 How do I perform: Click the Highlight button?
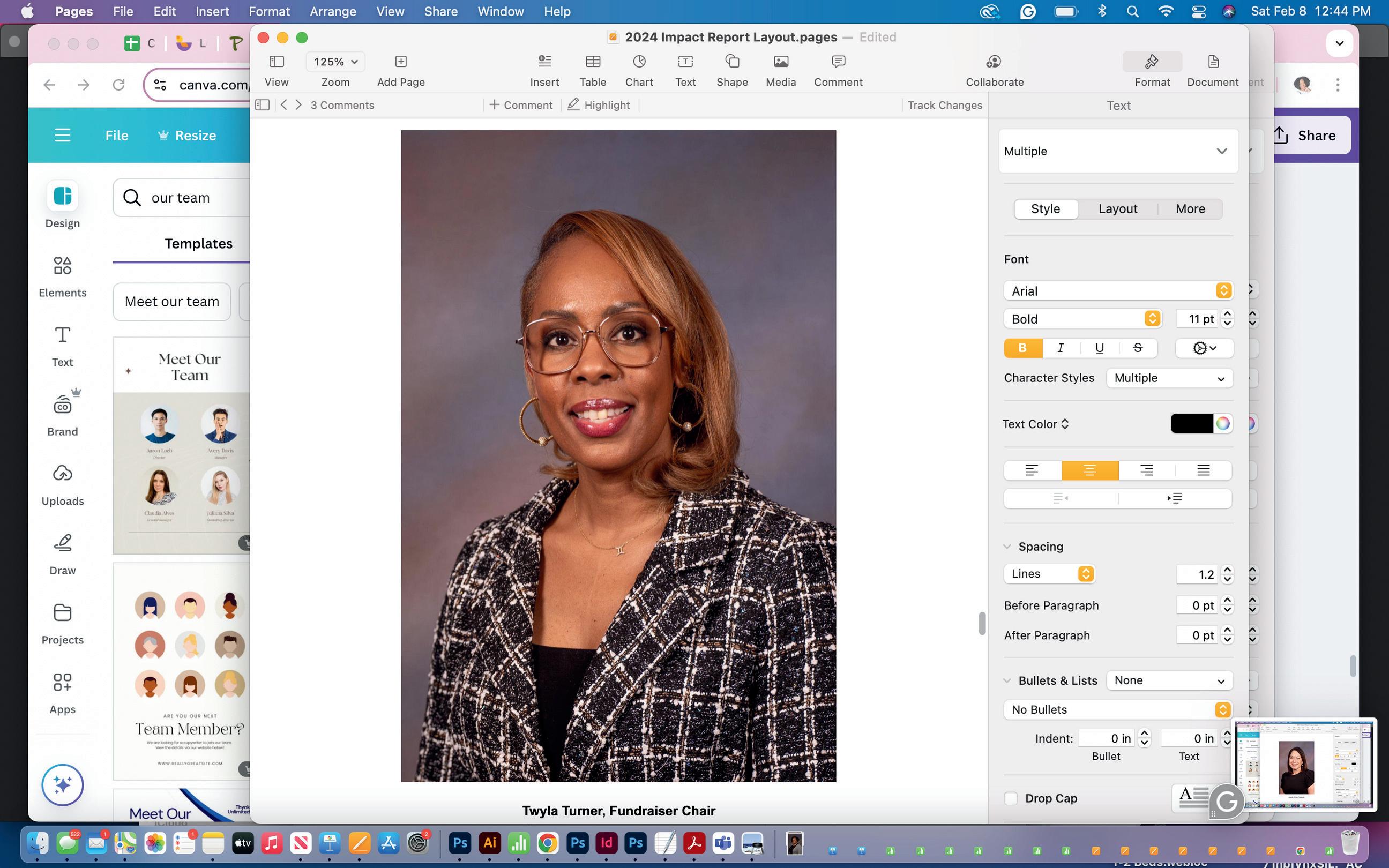pyautogui.click(x=599, y=105)
